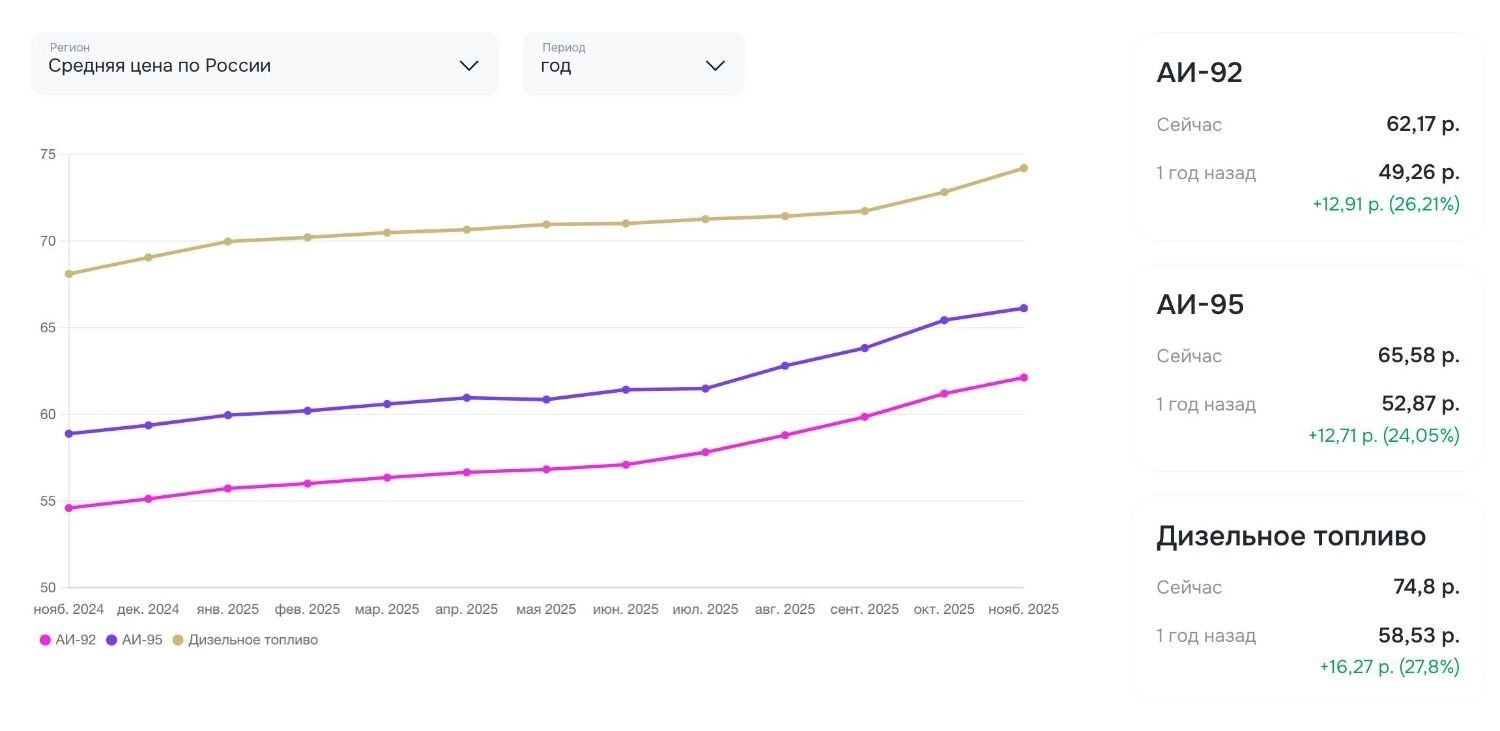Click the АИ-92 price card heading
1500x731 pixels.
pyautogui.click(x=1199, y=73)
